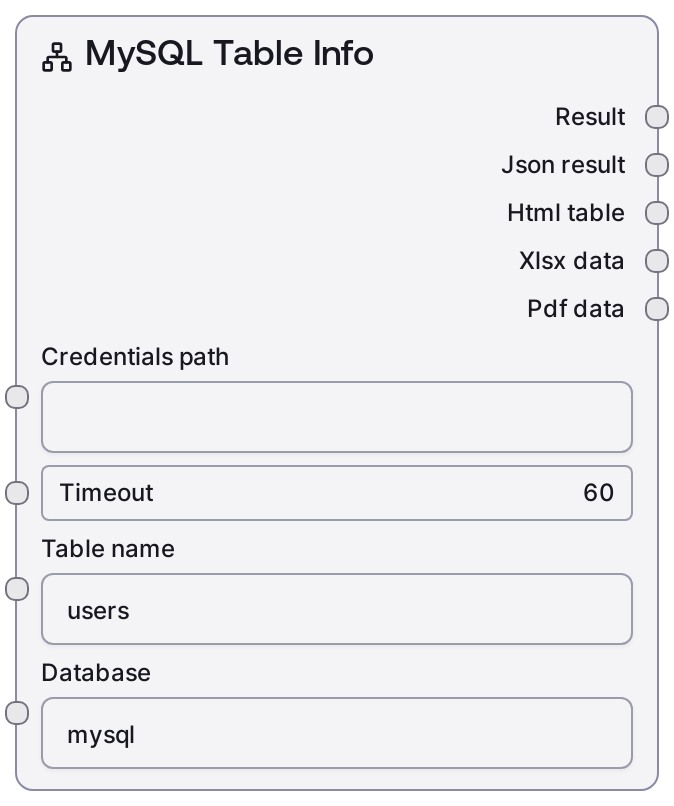This screenshot has width=674, height=806.
Task: Click the Html table output port
Action: tap(656, 213)
